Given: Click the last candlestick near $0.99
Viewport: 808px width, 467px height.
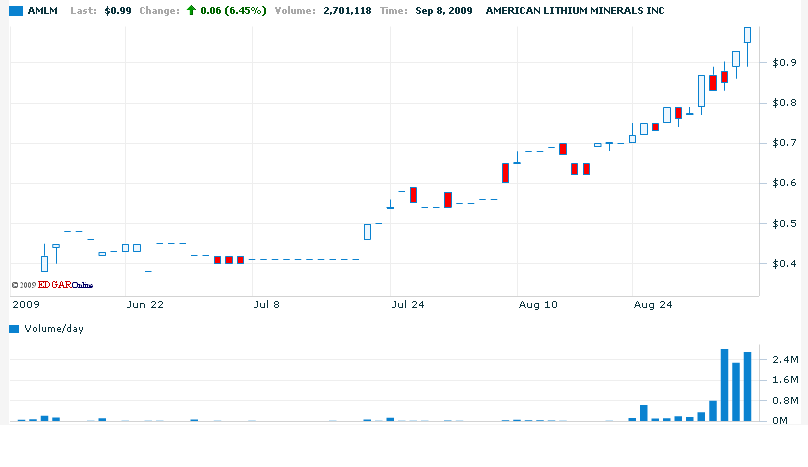Looking at the screenshot, I should [x=747, y=46].
